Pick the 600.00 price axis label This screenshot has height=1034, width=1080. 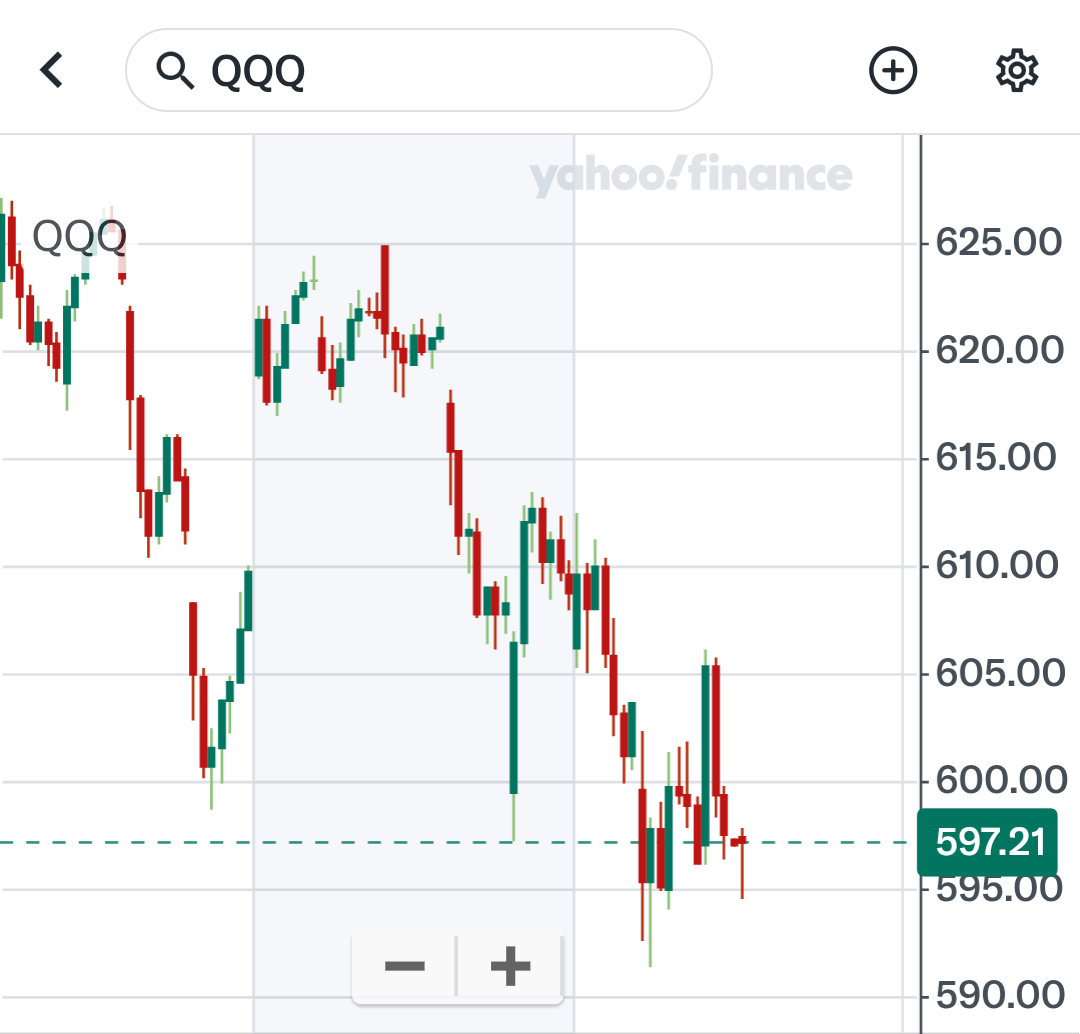tap(996, 781)
